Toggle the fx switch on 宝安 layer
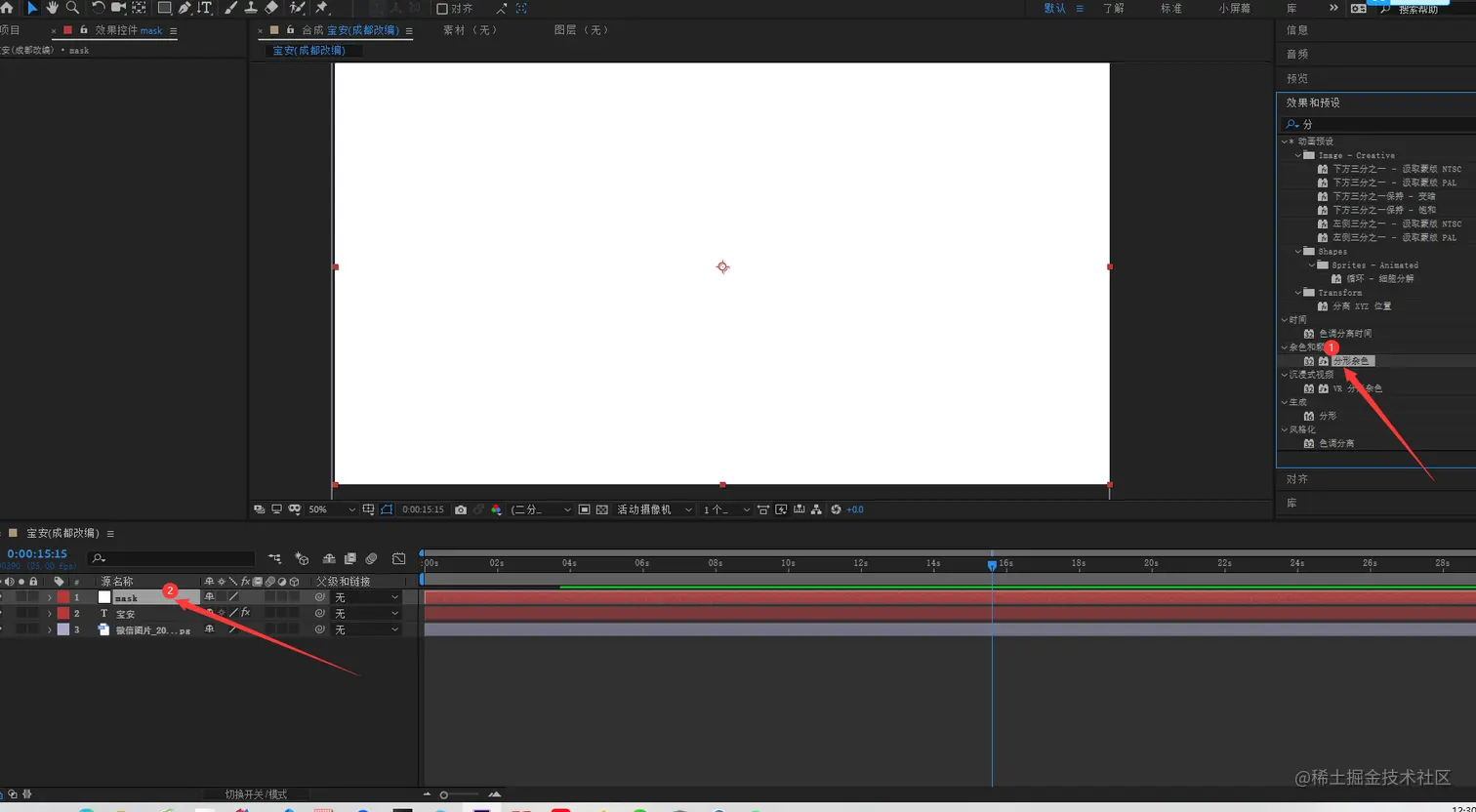Screen dimensions: 1476x812 point(245,613)
